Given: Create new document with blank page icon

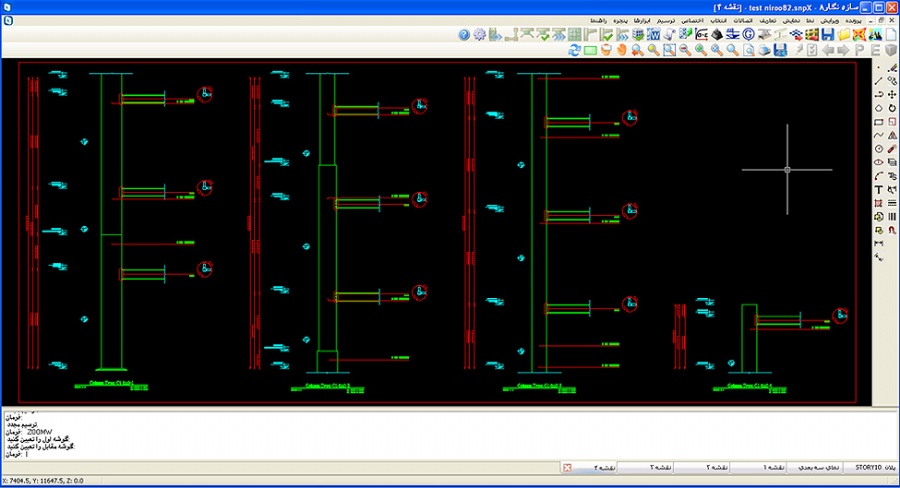Looking at the screenshot, I should 890,35.
